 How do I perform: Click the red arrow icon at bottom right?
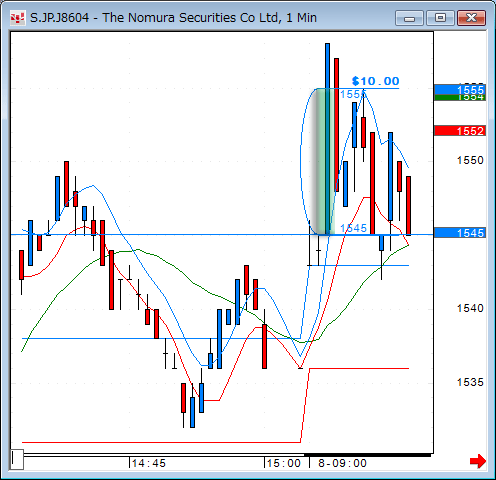pos(478,461)
